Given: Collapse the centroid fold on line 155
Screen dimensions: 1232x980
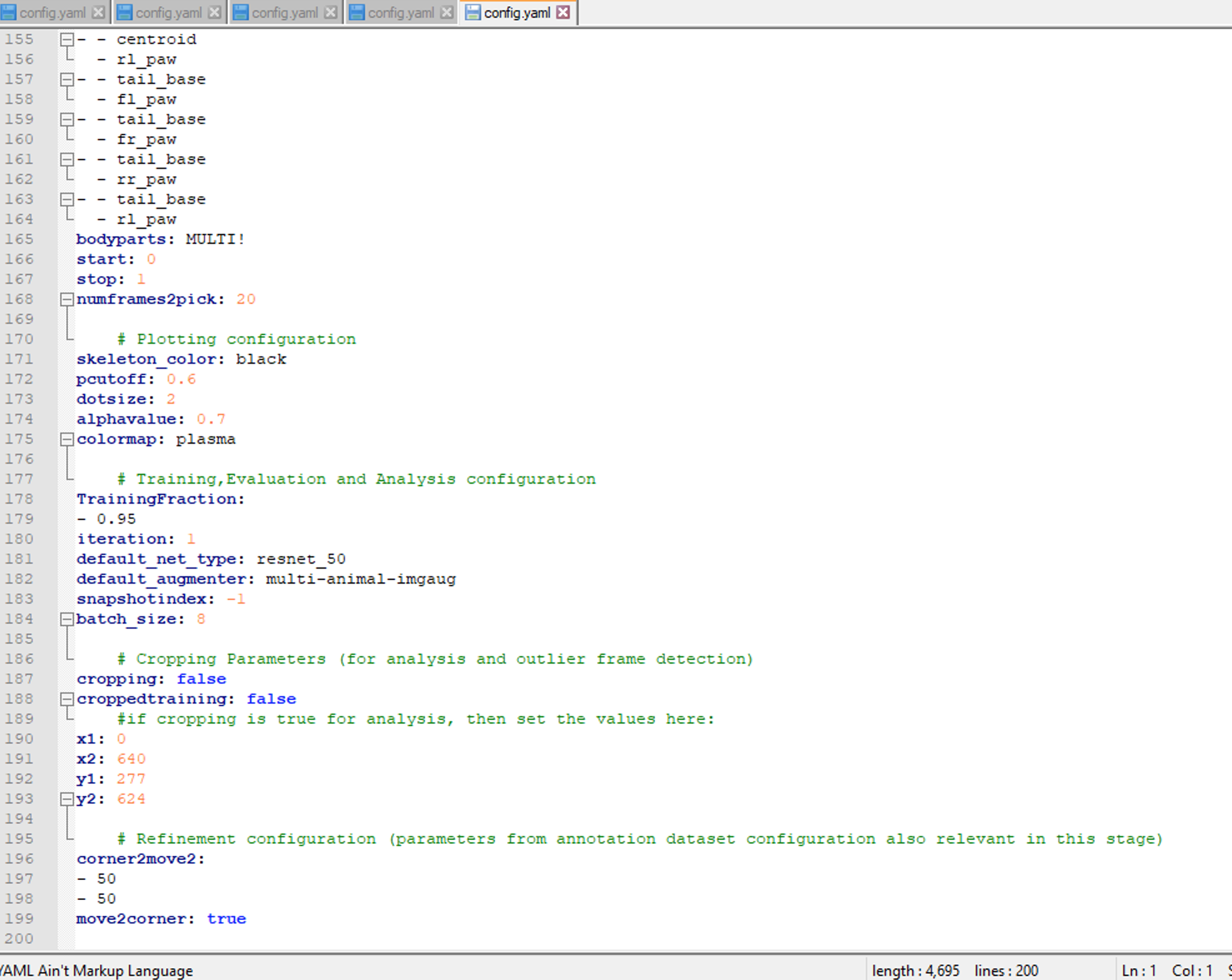Looking at the screenshot, I should 66,39.
